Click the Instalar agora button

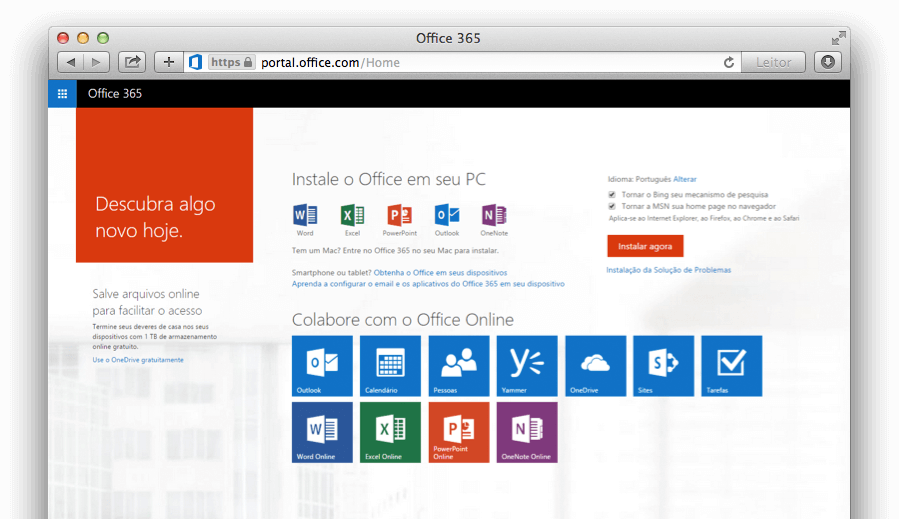[645, 246]
